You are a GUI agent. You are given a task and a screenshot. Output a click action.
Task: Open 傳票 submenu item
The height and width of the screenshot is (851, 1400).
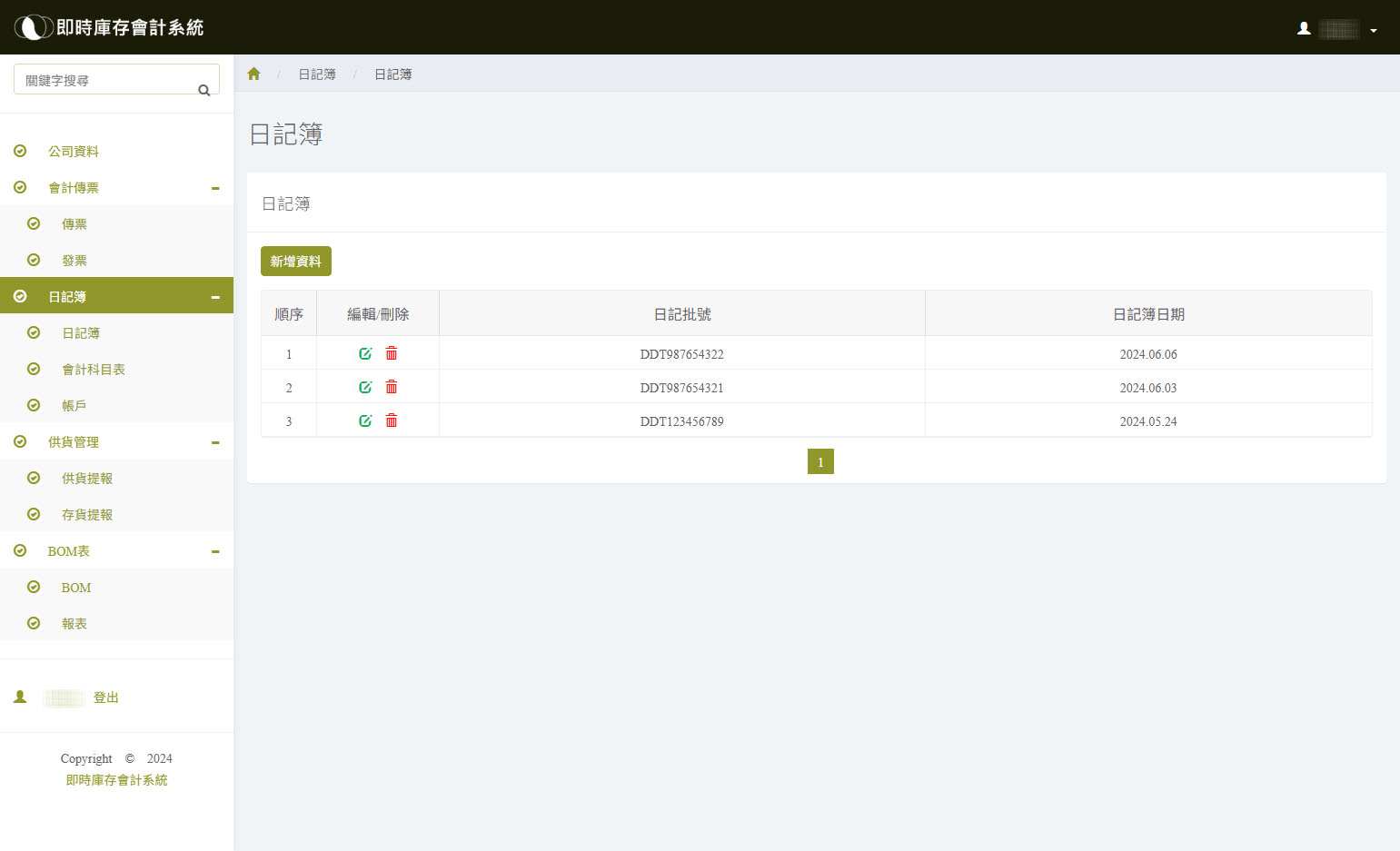point(74,224)
